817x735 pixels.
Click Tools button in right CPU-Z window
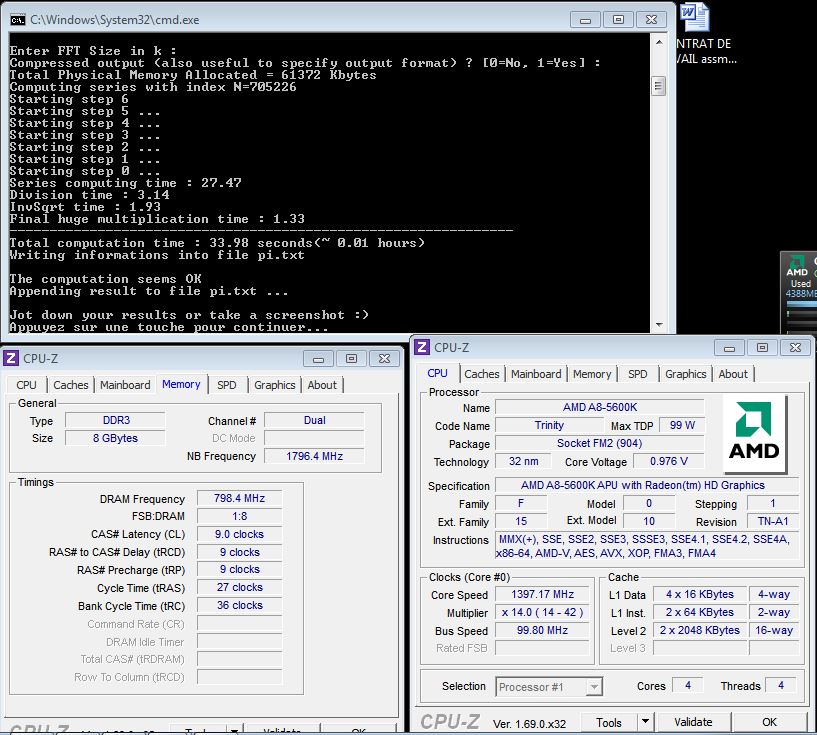(609, 722)
